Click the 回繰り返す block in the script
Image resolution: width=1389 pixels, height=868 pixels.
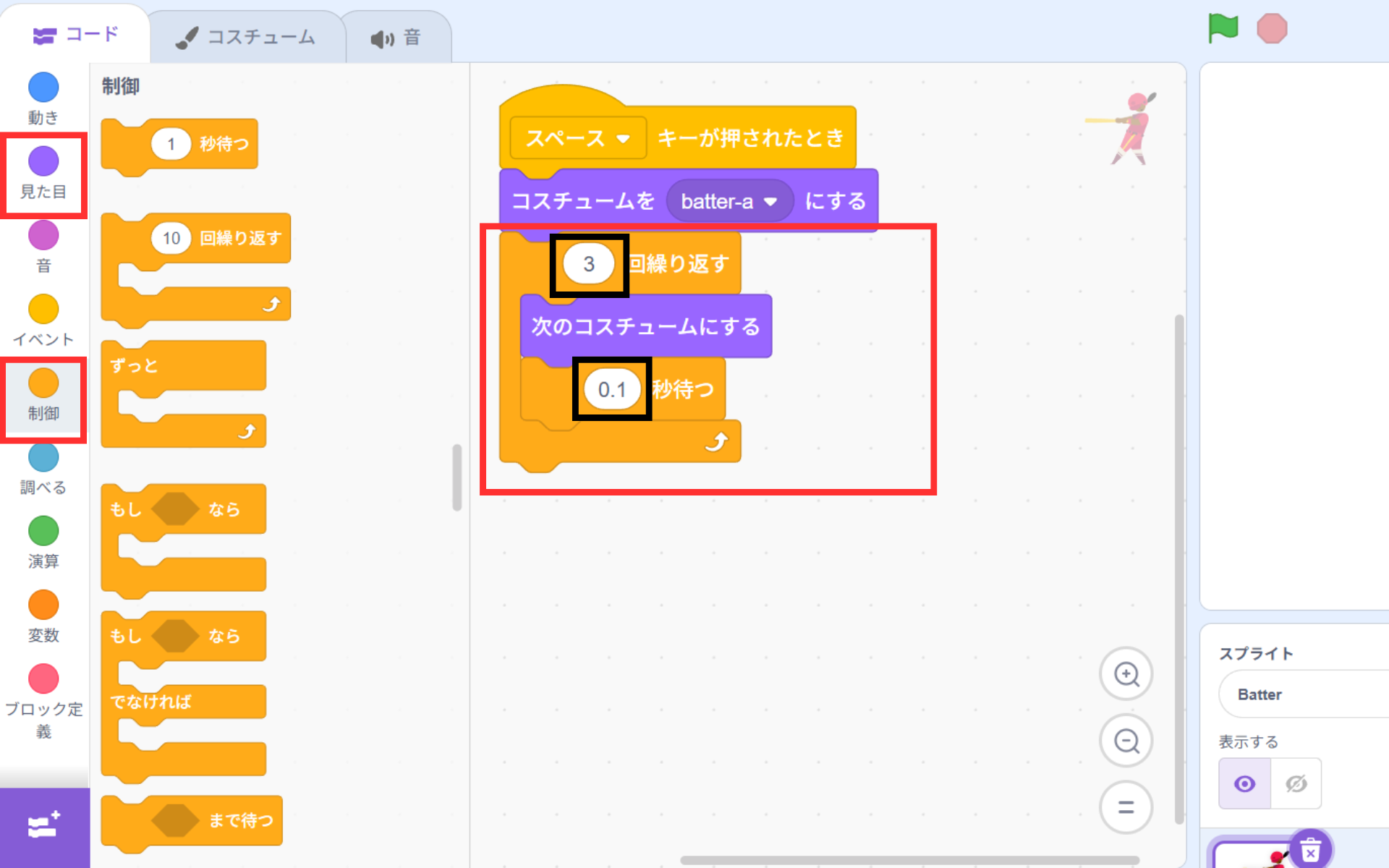(677, 264)
